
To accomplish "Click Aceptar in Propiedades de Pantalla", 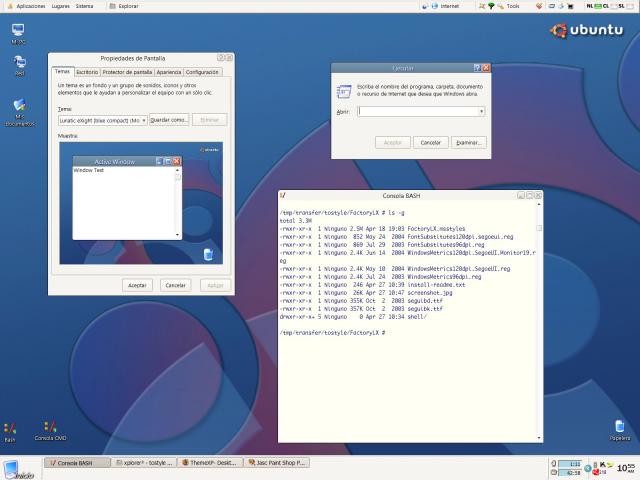I will click(137, 285).
